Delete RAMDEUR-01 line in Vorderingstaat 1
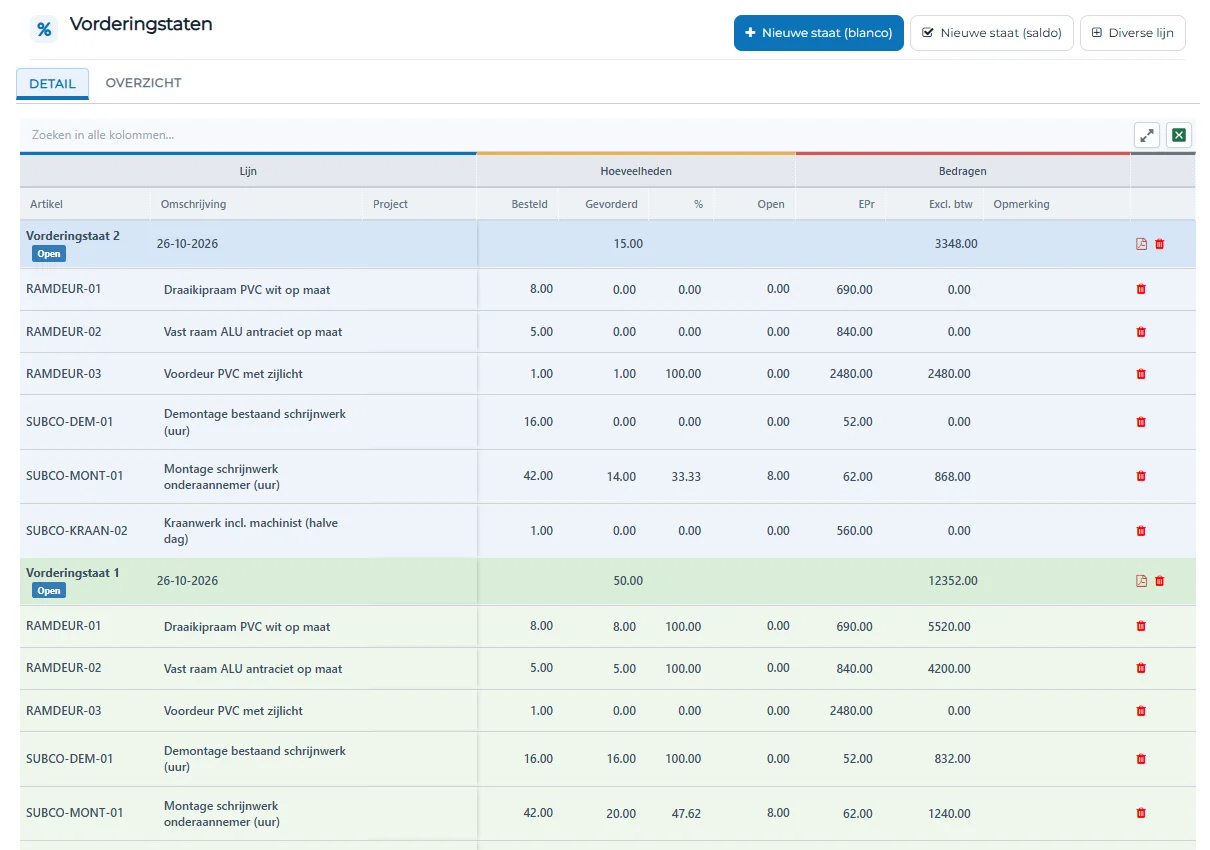The height and width of the screenshot is (850, 1210). coord(1141,626)
